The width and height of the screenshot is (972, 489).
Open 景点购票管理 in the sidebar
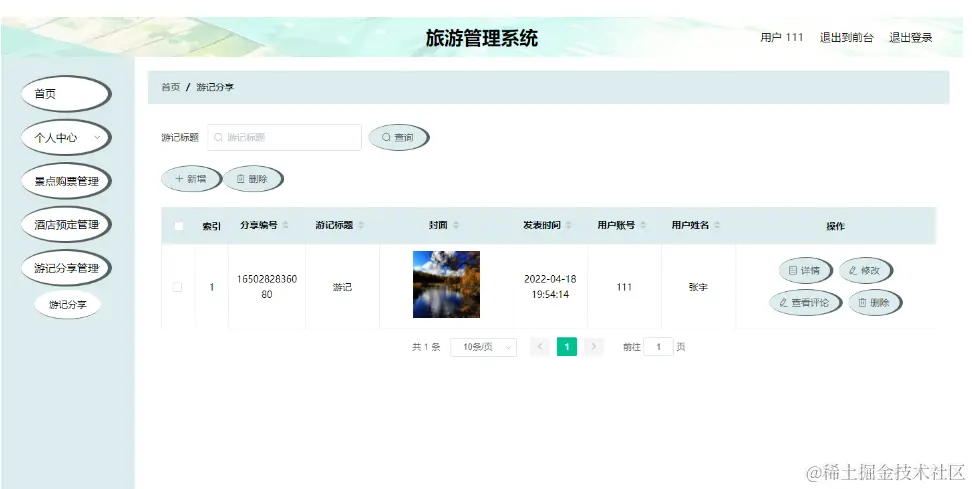[x=66, y=181]
